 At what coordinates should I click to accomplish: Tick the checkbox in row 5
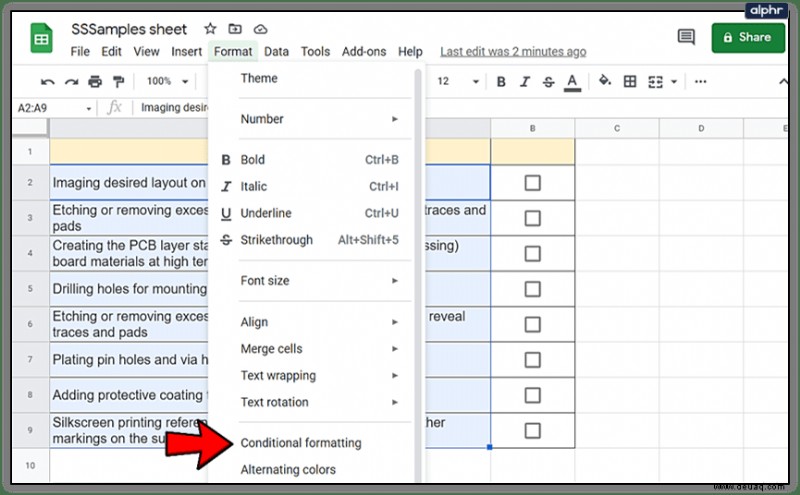click(532, 289)
